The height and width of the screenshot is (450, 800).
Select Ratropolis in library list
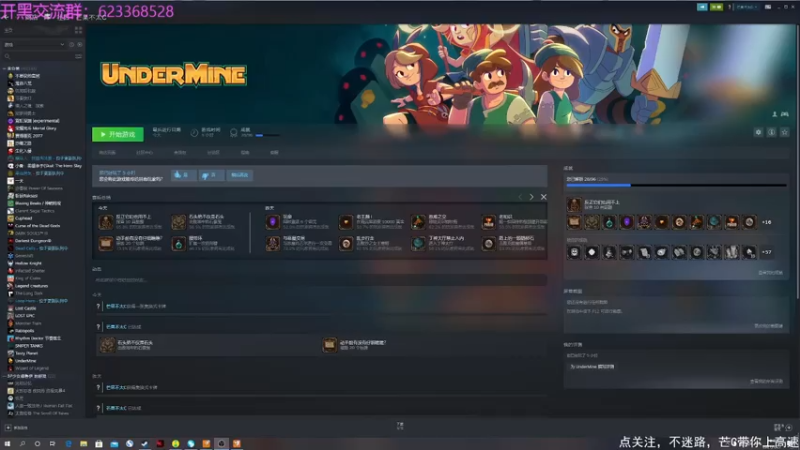24,331
